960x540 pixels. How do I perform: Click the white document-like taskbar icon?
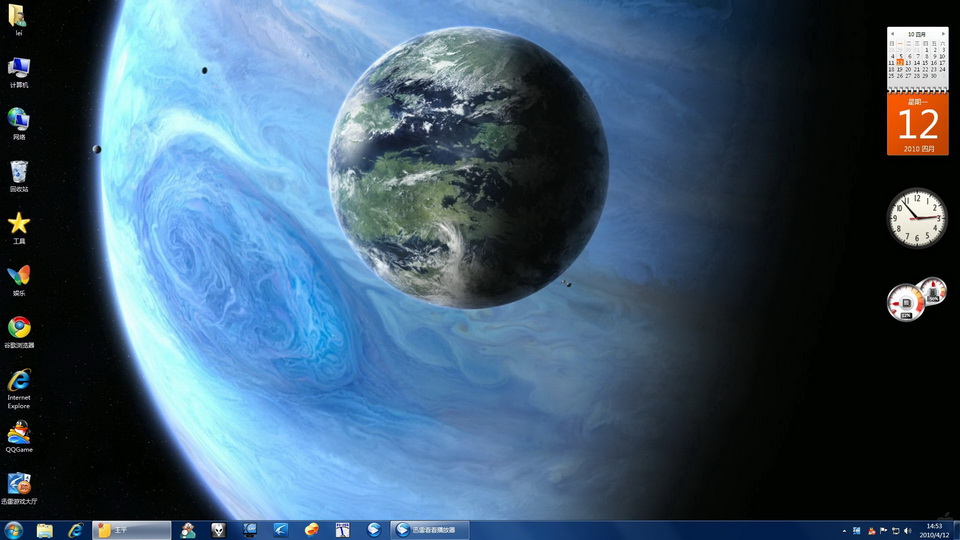tap(342, 530)
